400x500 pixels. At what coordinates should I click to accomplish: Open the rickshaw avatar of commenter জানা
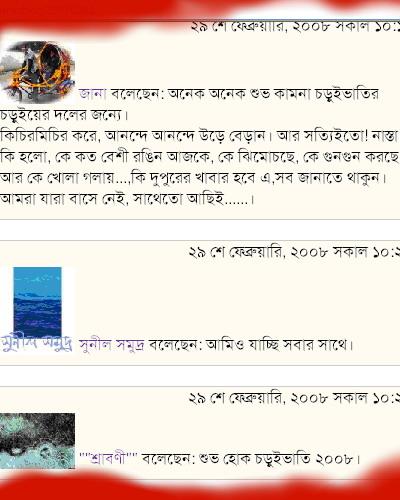(x=37, y=72)
